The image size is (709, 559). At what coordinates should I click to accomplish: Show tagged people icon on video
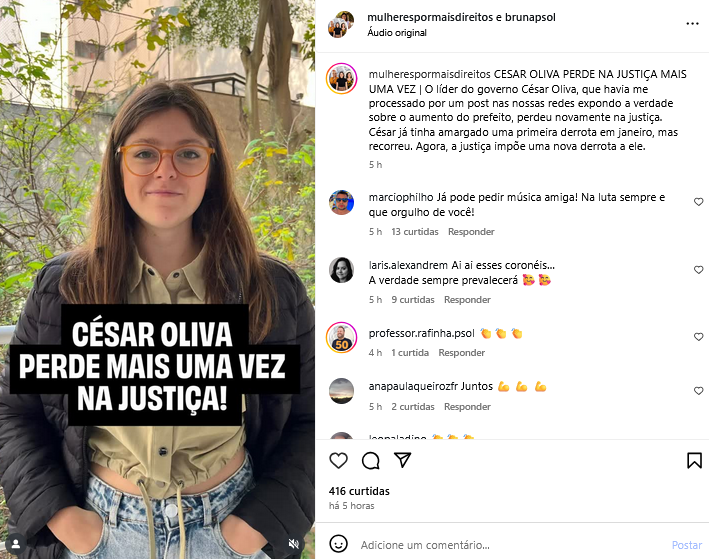tap(16, 543)
